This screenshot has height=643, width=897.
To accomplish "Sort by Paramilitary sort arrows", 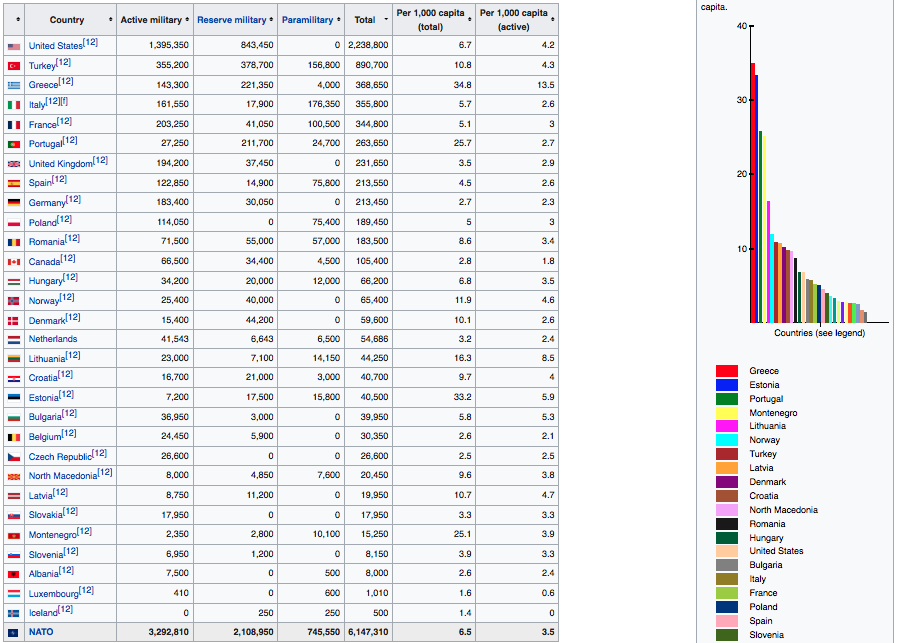I will pyautogui.click(x=339, y=19).
